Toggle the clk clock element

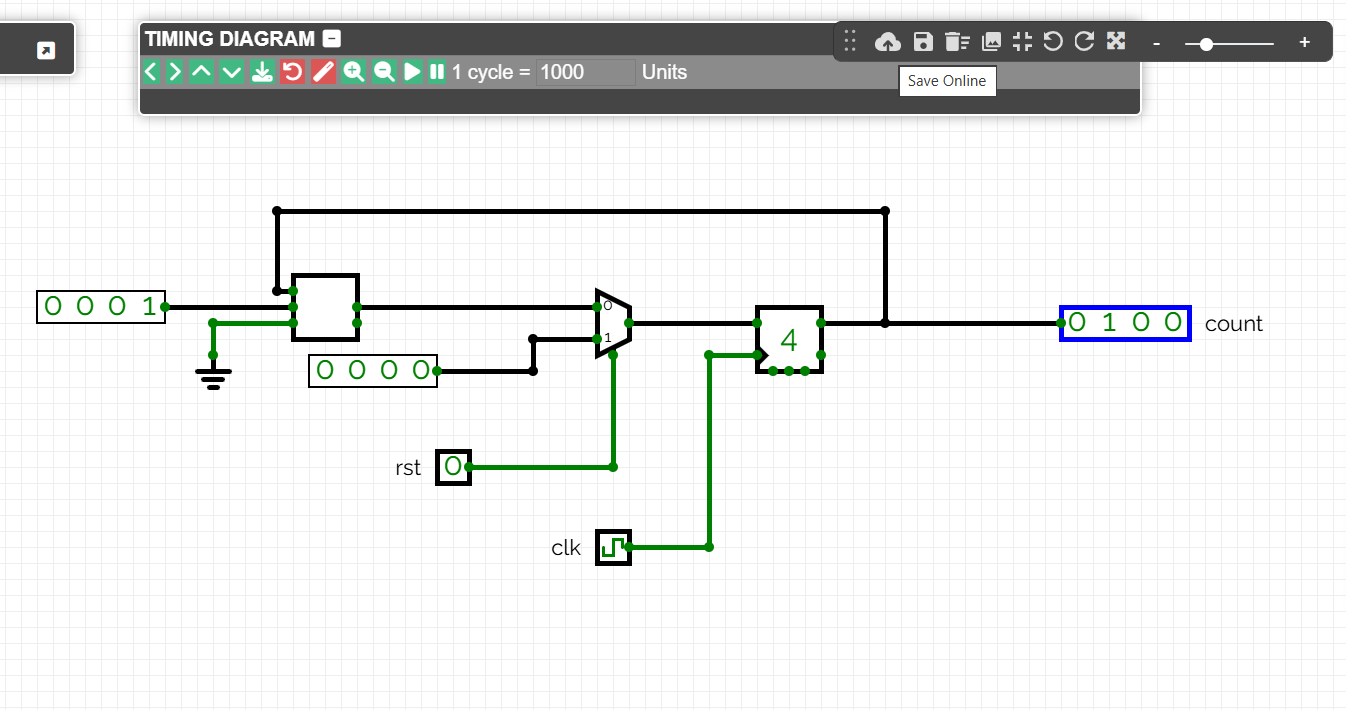point(613,547)
